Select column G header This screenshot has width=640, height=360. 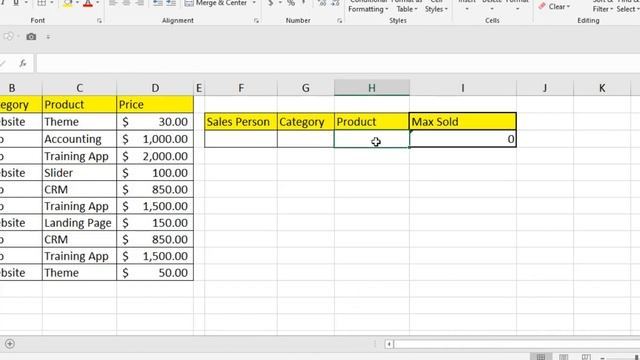tap(305, 88)
